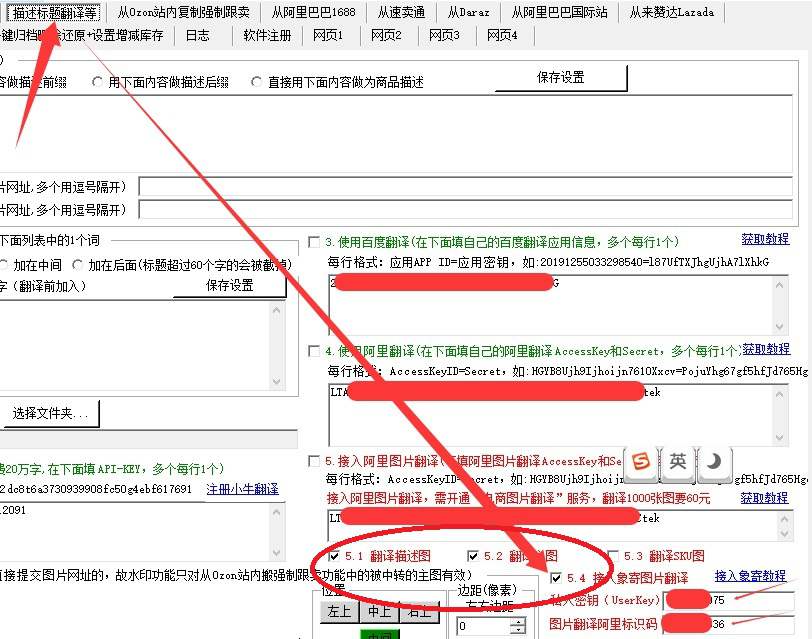
Task: Increase the 边距 pixel spinner value
Action: click(517, 621)
